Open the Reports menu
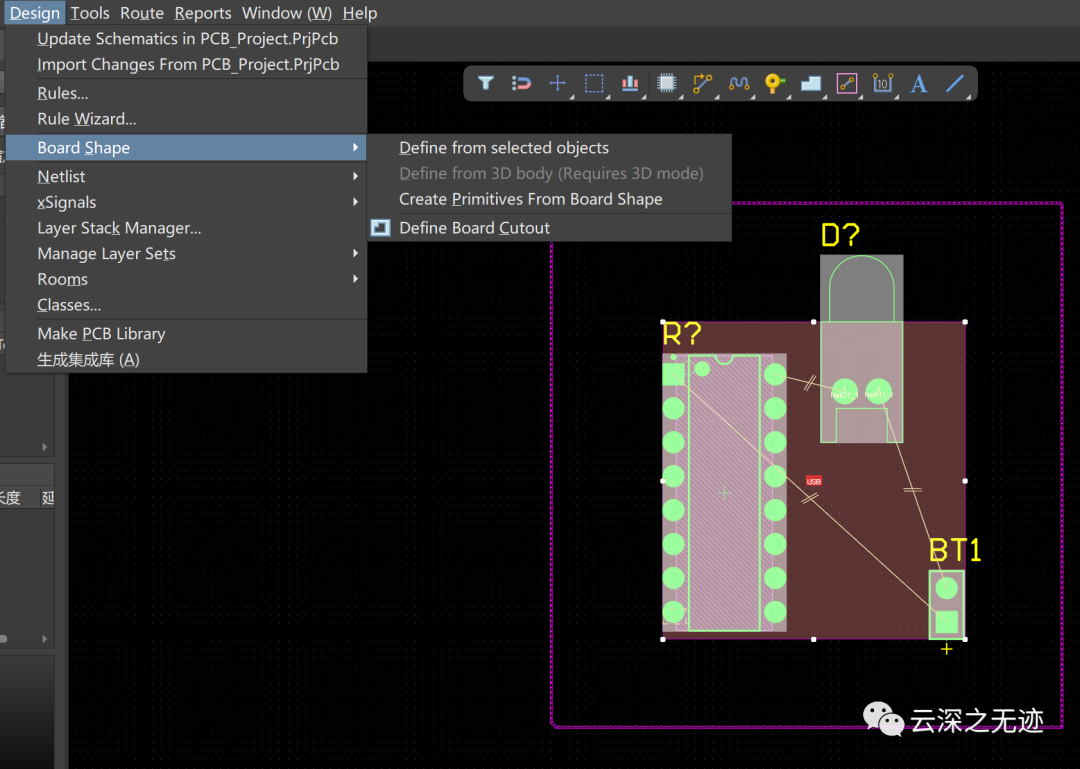Screen dimensions: 1080x769 tap(202, 13)
